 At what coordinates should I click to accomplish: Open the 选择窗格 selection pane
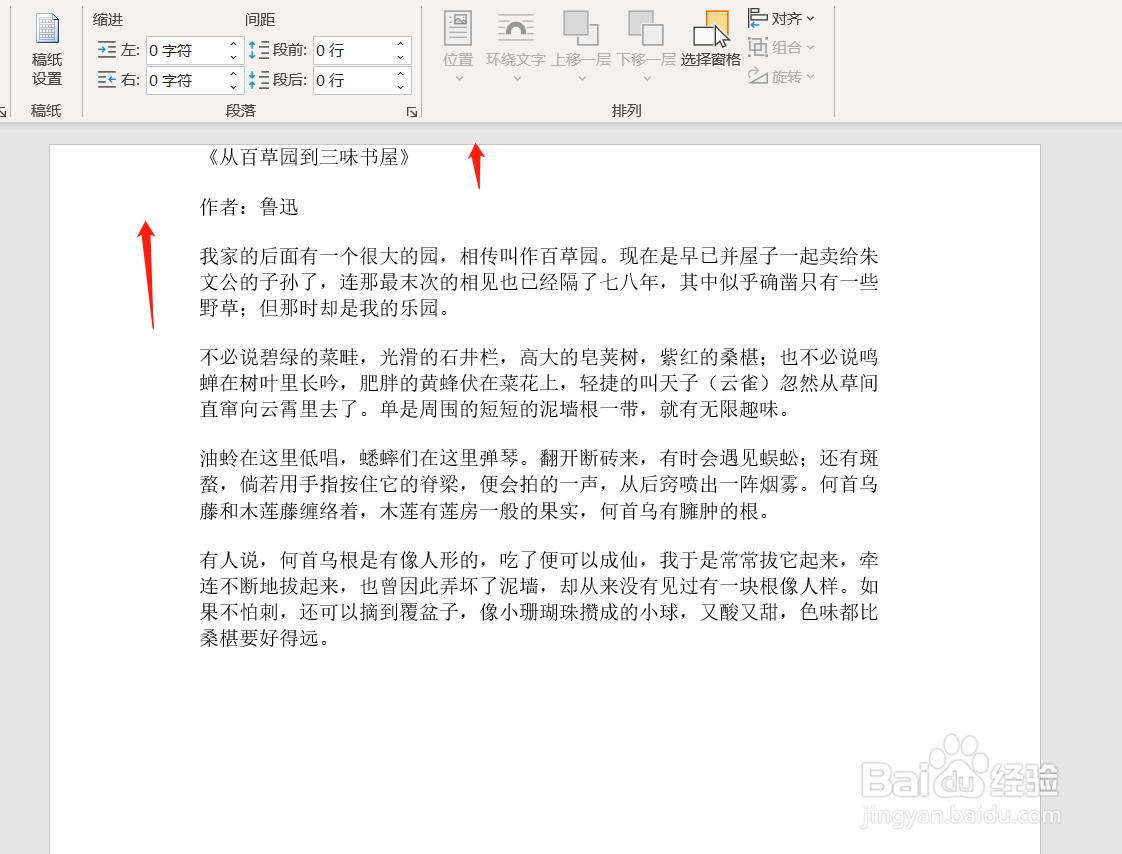click(x=711, y=39)
